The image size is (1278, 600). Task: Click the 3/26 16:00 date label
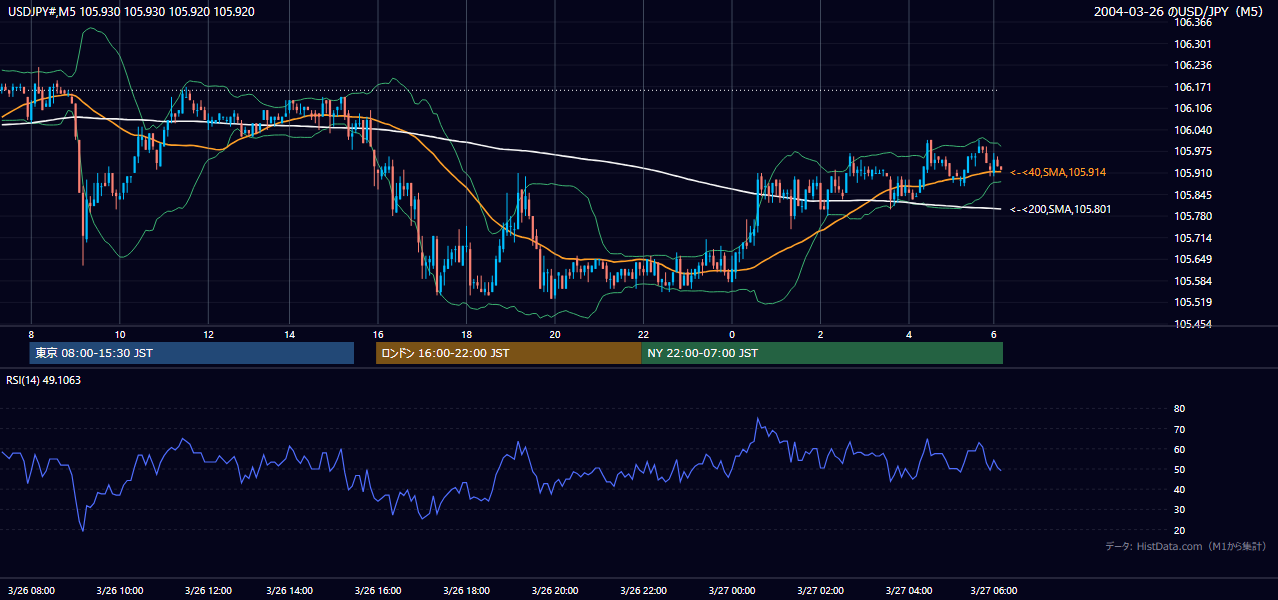click(x=380, y=590)
